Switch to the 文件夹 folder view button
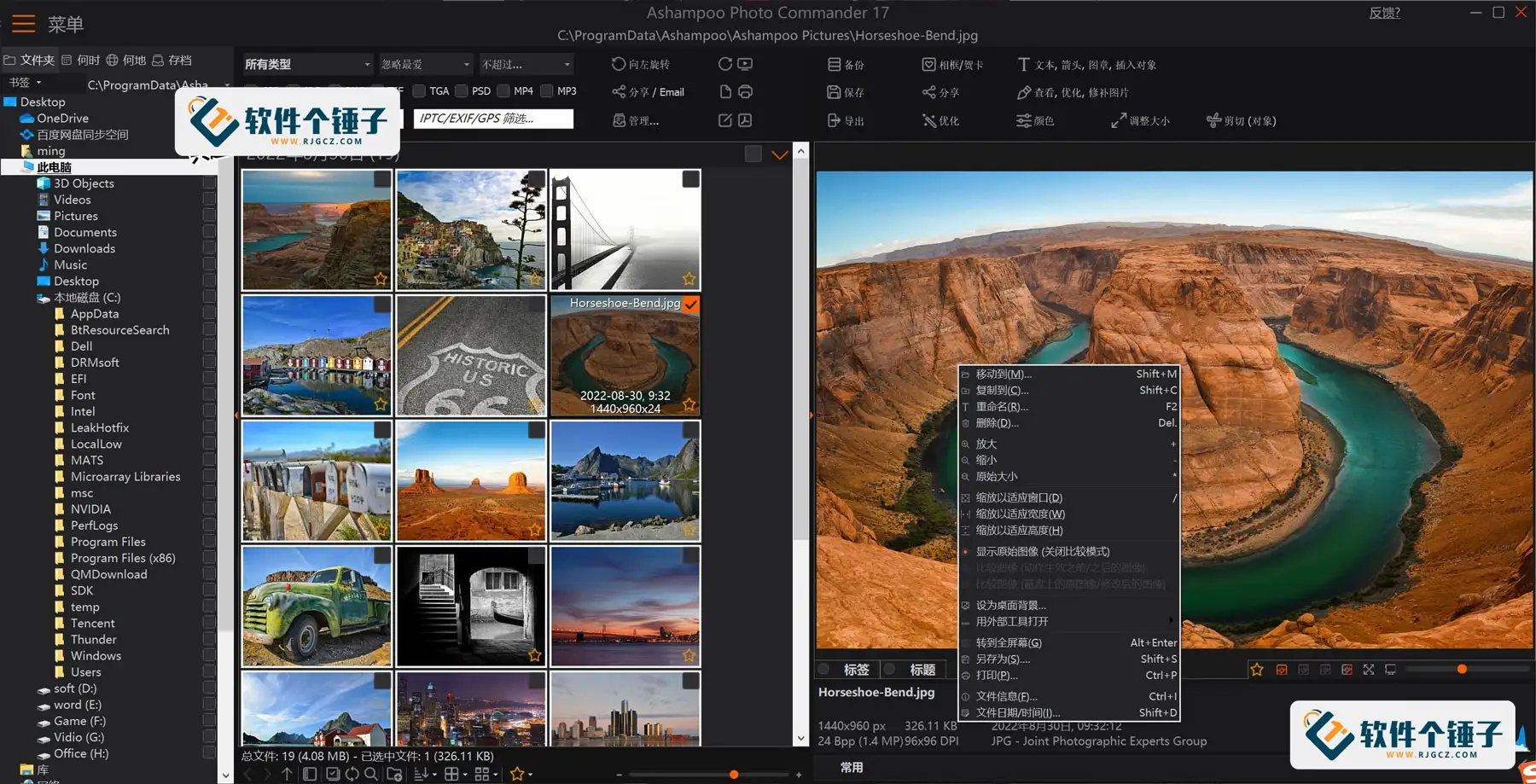The height and width of the screenshot is (784, 1536). click(29, 60)
